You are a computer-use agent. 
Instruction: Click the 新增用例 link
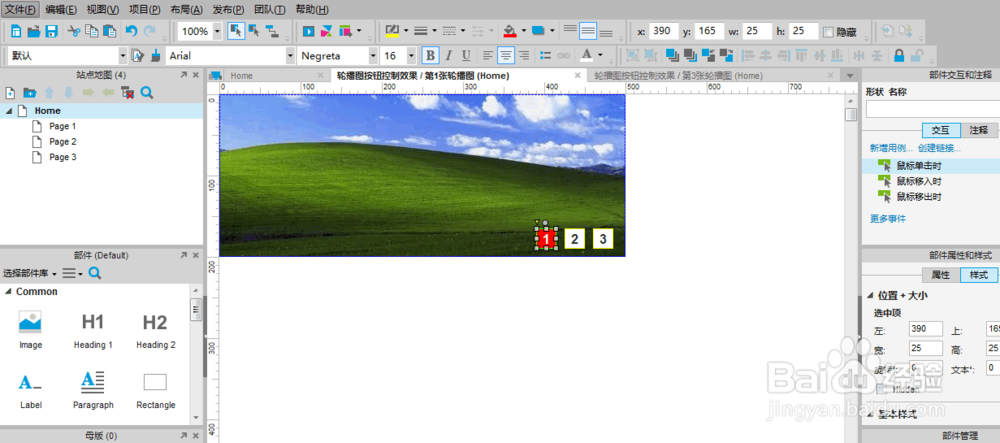tap(891, 149)
